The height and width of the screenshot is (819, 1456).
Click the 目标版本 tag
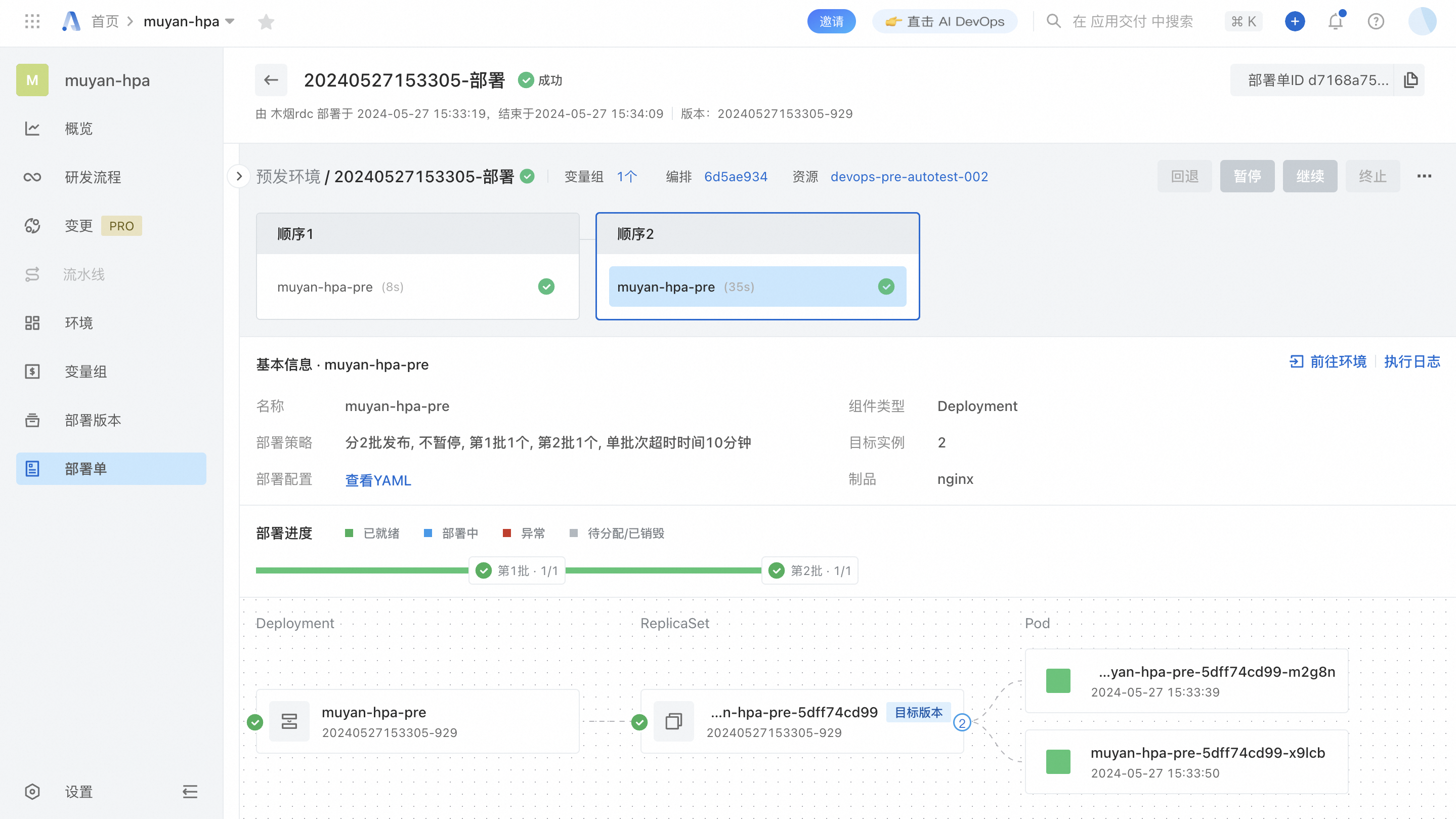pos(919,712)
